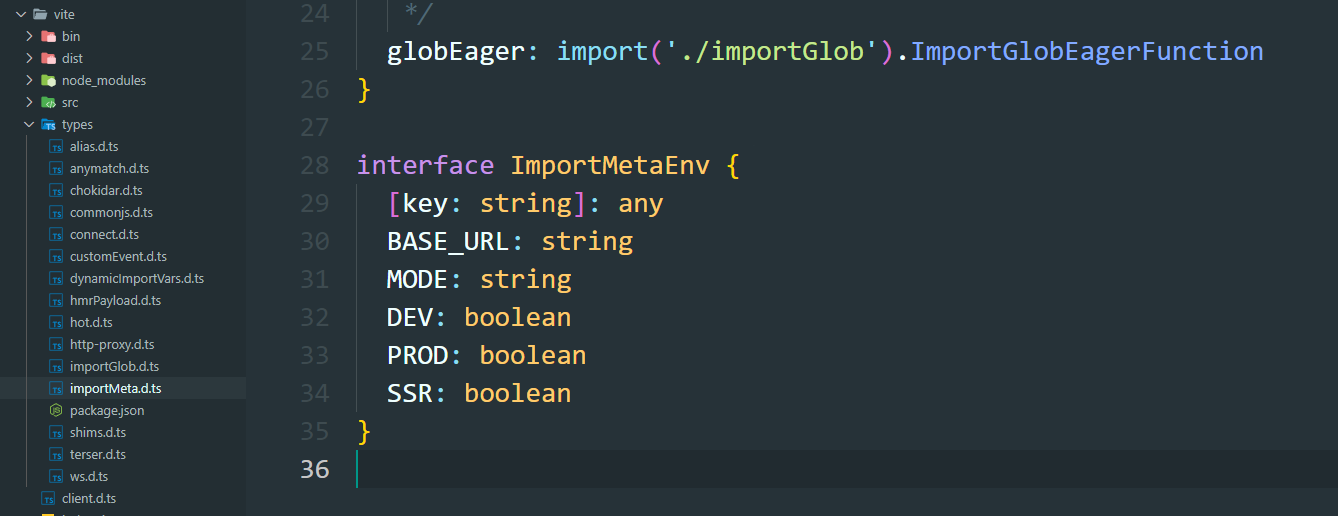Click the node_modules green folder icon

pos(48,80)
